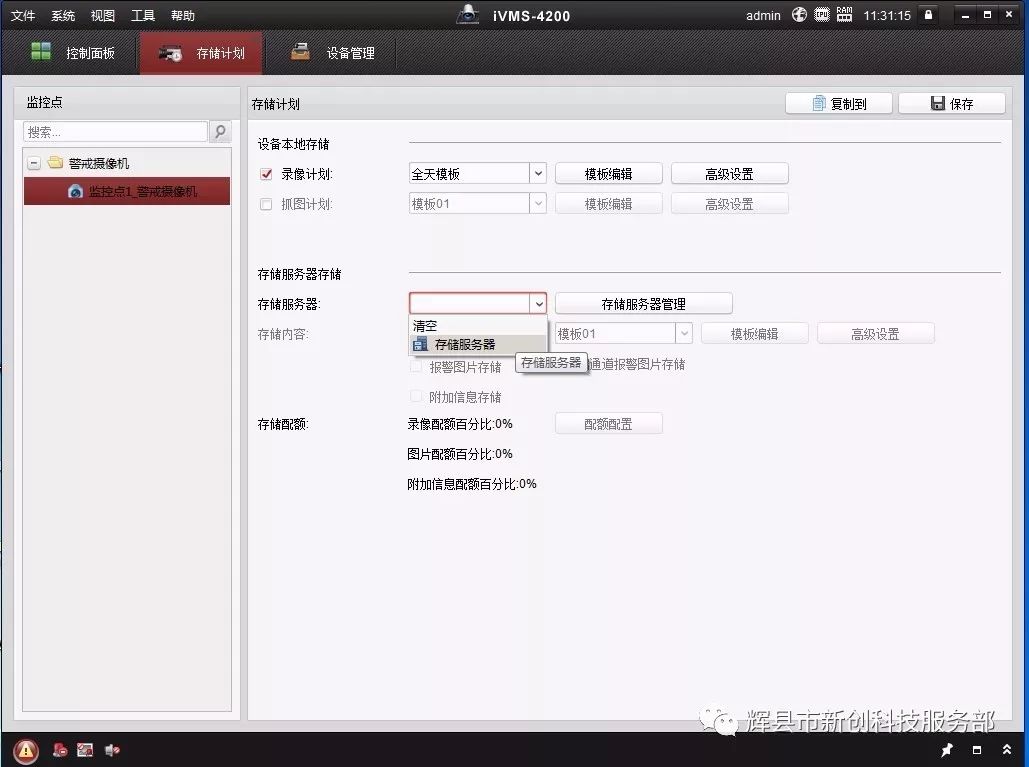This screenshot has height=767, width=1029.
Task: Click the speaker mute icon in status bar
Action: [112, 750]
